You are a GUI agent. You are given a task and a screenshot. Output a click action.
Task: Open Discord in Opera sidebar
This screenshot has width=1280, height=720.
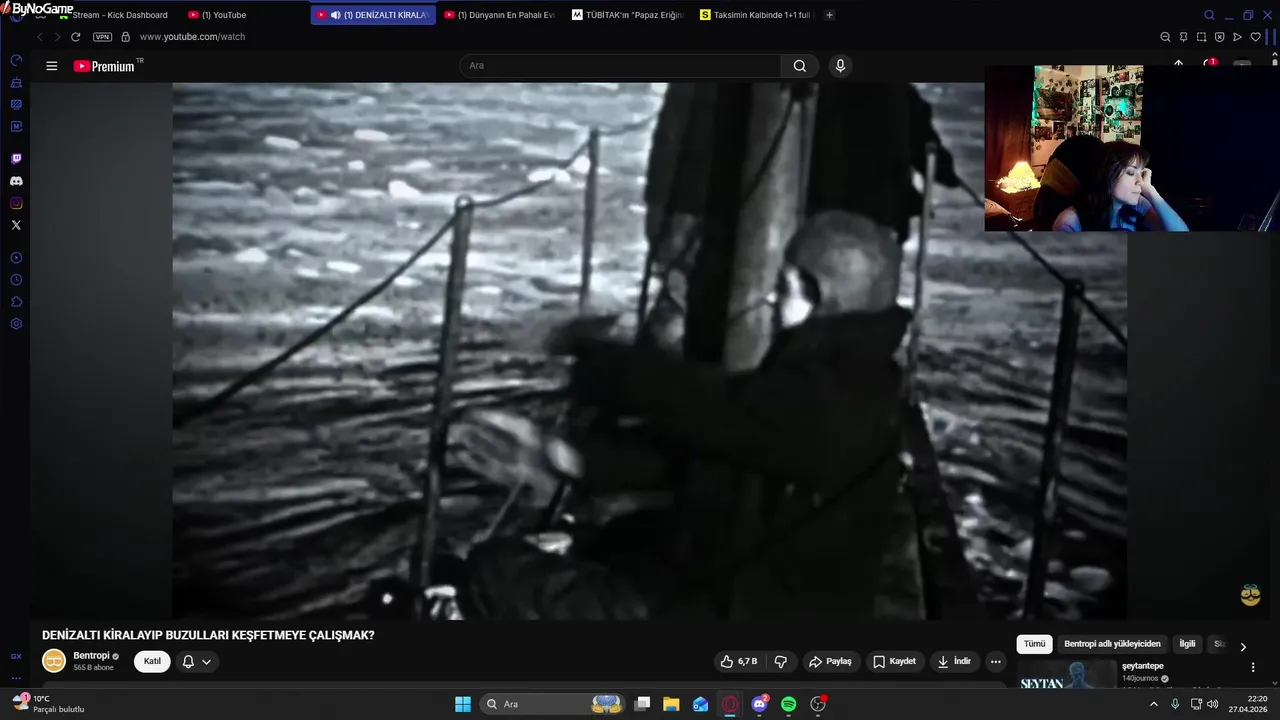coord(16,181)
